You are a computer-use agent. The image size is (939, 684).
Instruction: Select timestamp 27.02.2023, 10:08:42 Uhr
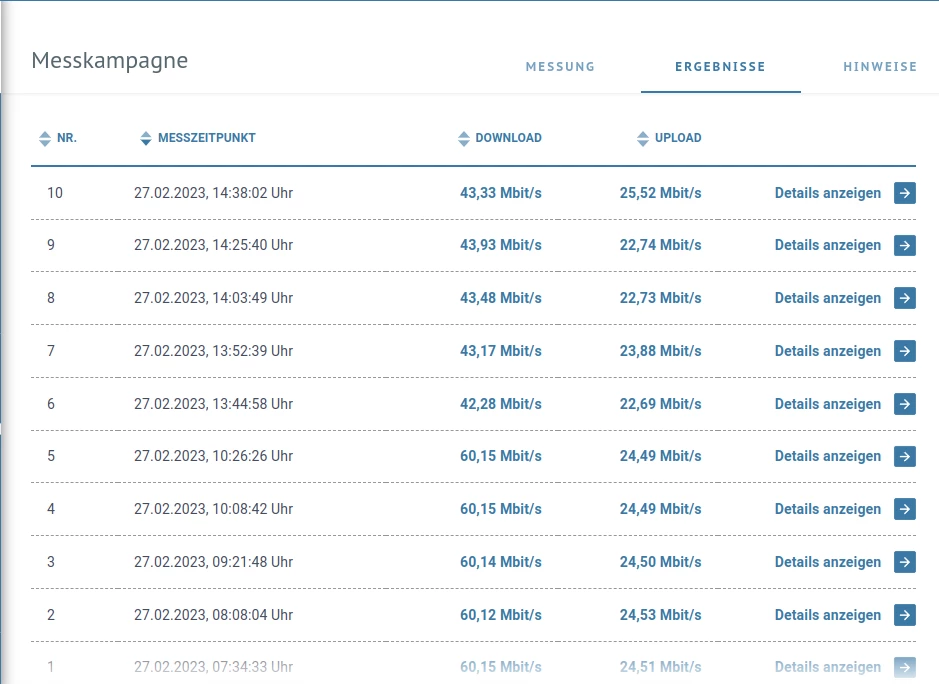[x=213, y=509]
